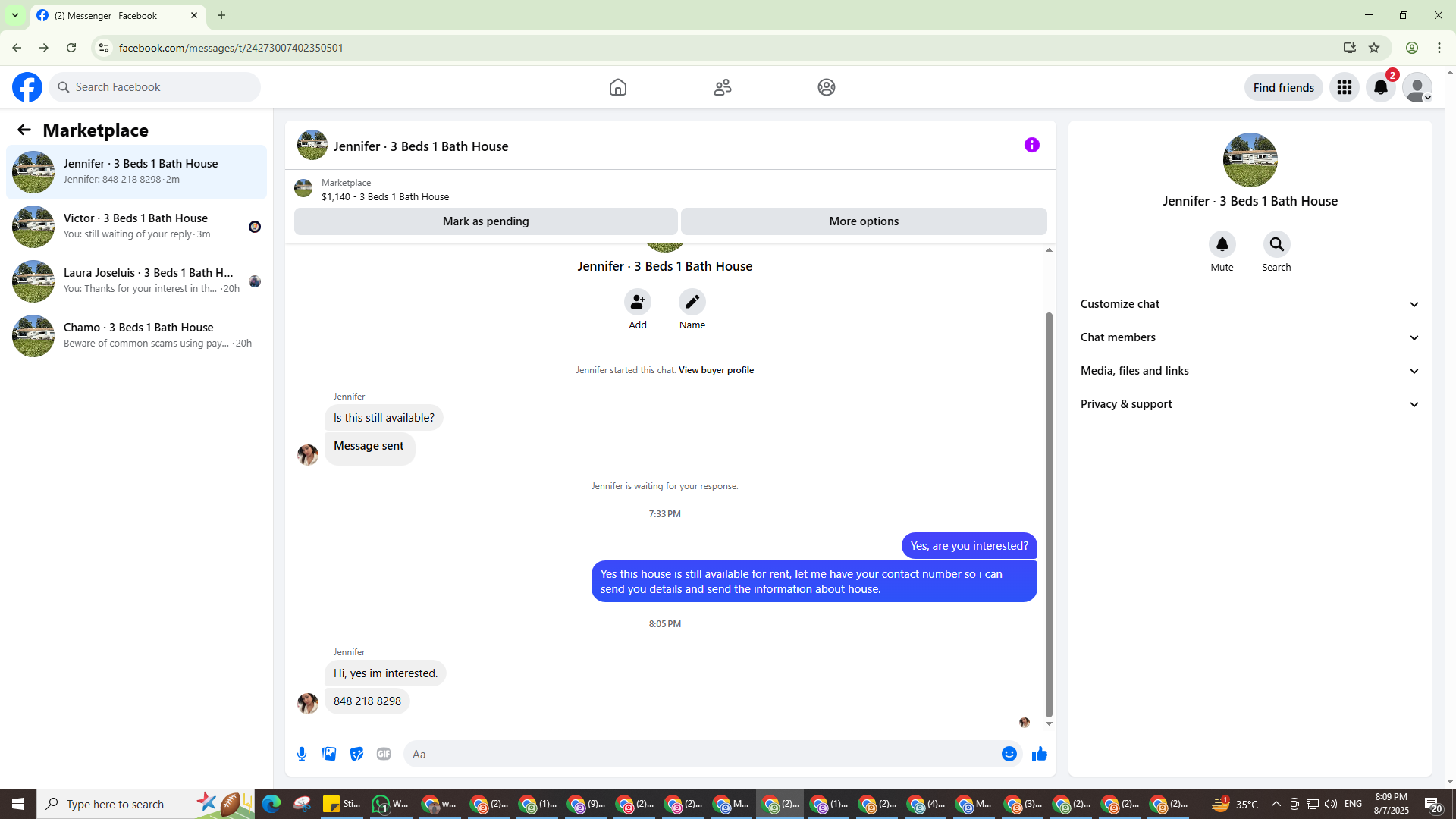Click More options button
The width and height of the screenshot is (1456, 819).
pyautogui.click(x=864, y=221)
